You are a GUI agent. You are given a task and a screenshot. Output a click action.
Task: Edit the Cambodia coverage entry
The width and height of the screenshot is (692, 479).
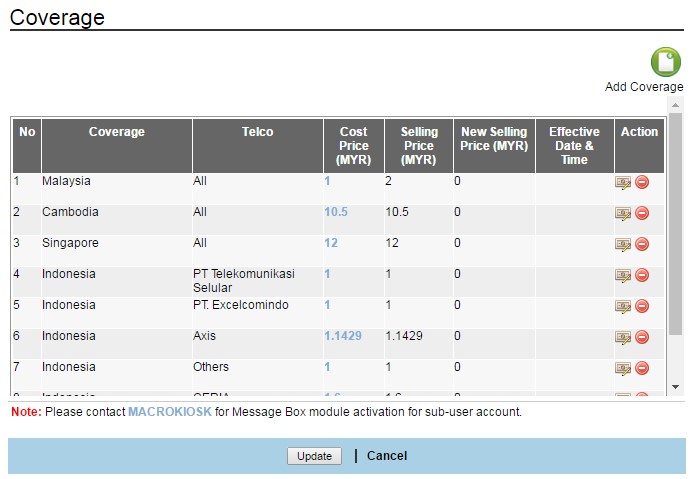tap(623, 213)
